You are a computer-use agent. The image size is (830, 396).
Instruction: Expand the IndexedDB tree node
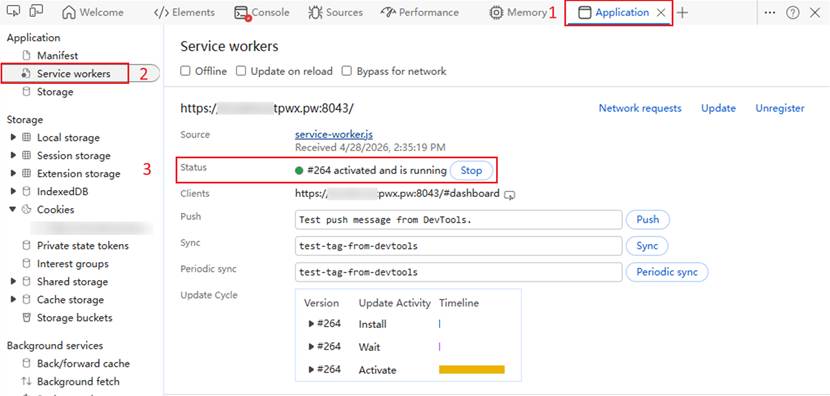click(x=13, y=192)
